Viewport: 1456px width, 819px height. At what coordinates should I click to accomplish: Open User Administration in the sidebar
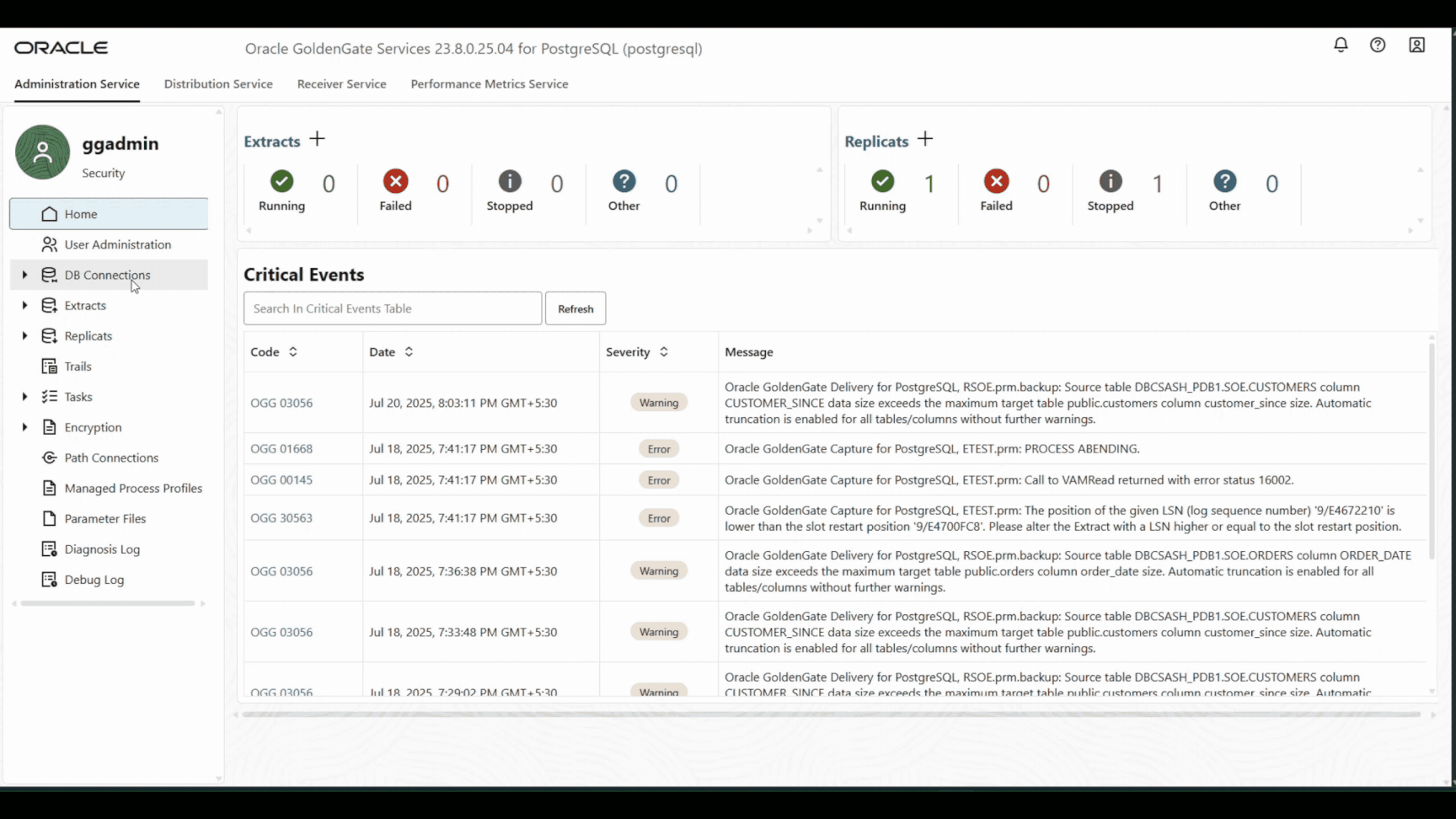pos(109,244)
